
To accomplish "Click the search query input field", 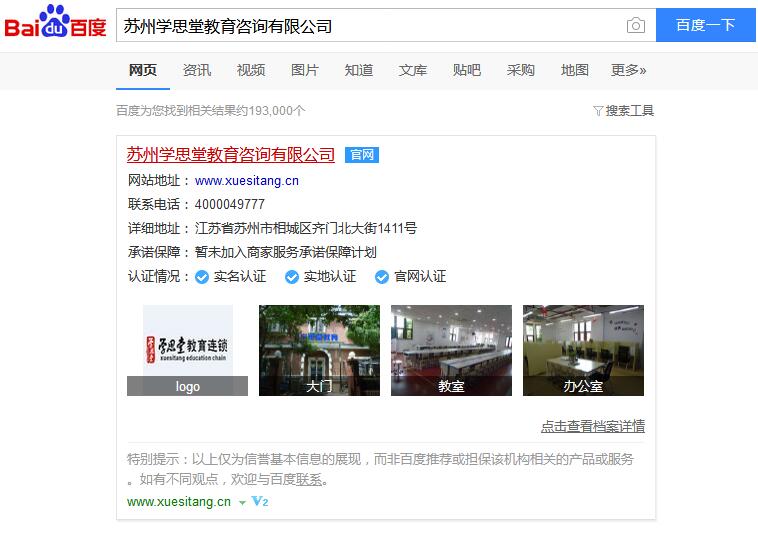I will [372, 25].
